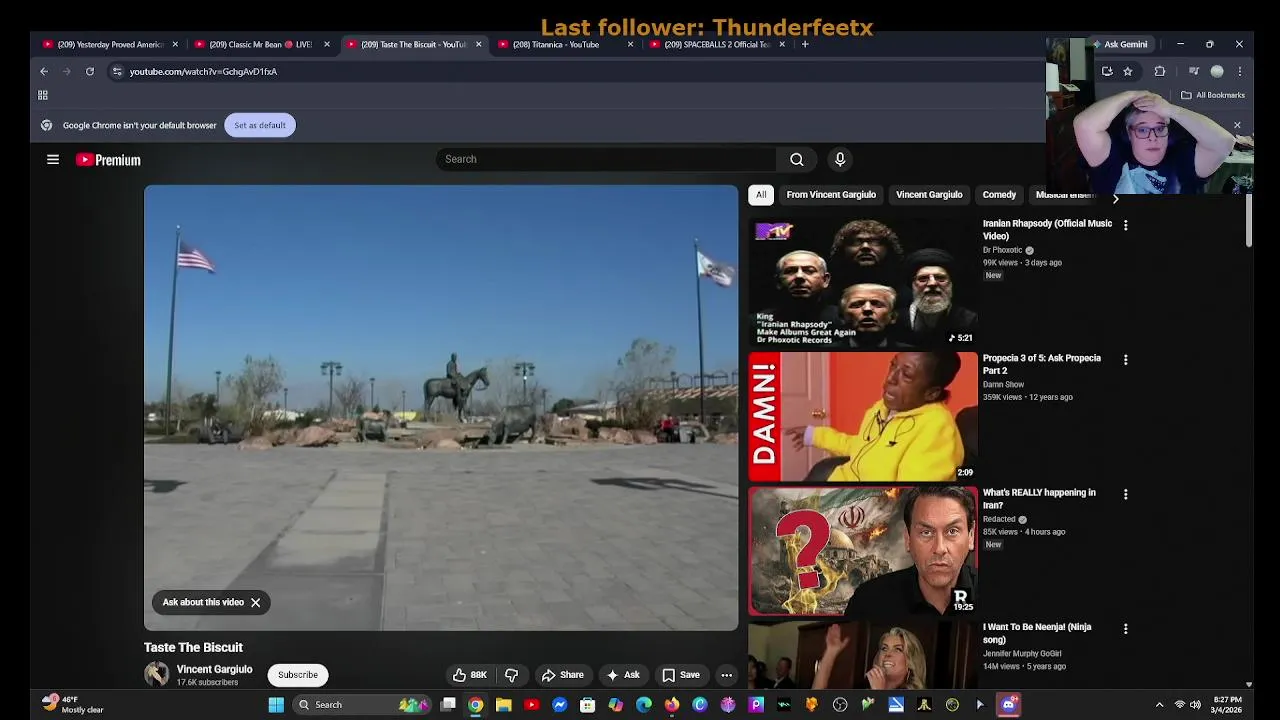Open Chrome extensions puzzle icon

tap(1160, 71)
